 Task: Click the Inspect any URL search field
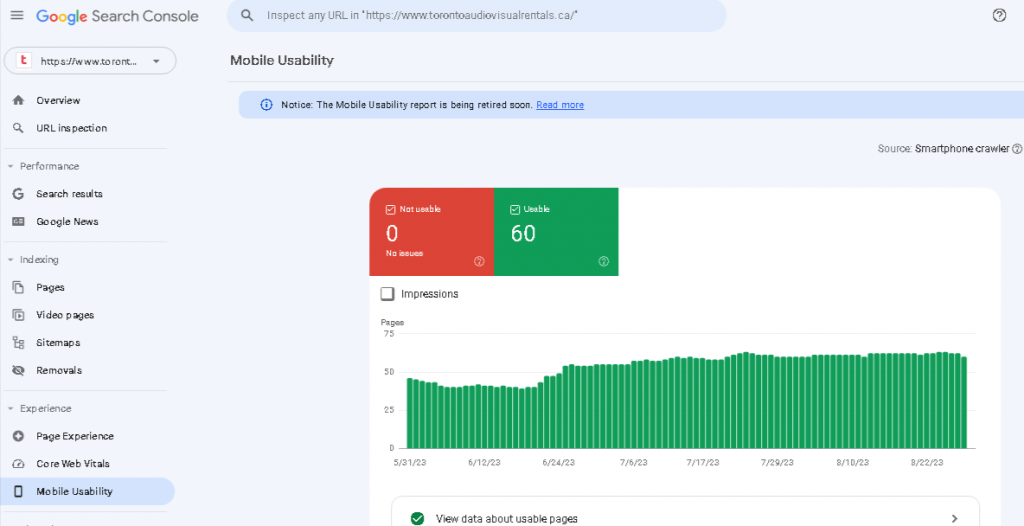tap(477, 16)
